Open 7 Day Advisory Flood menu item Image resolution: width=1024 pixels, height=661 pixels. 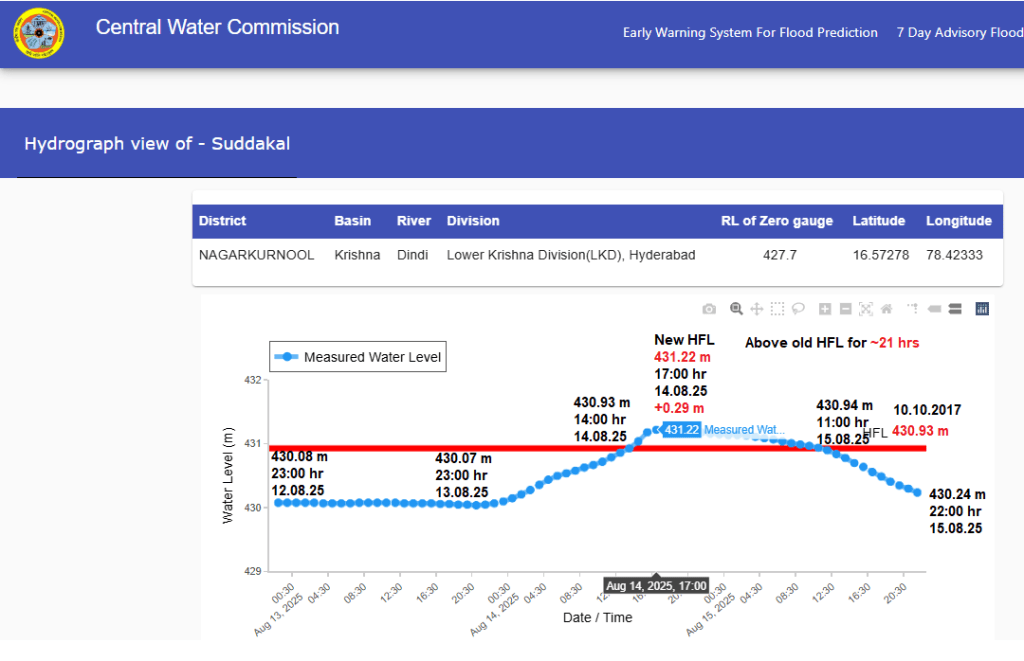pyautogui.click(x=959, y=33)
